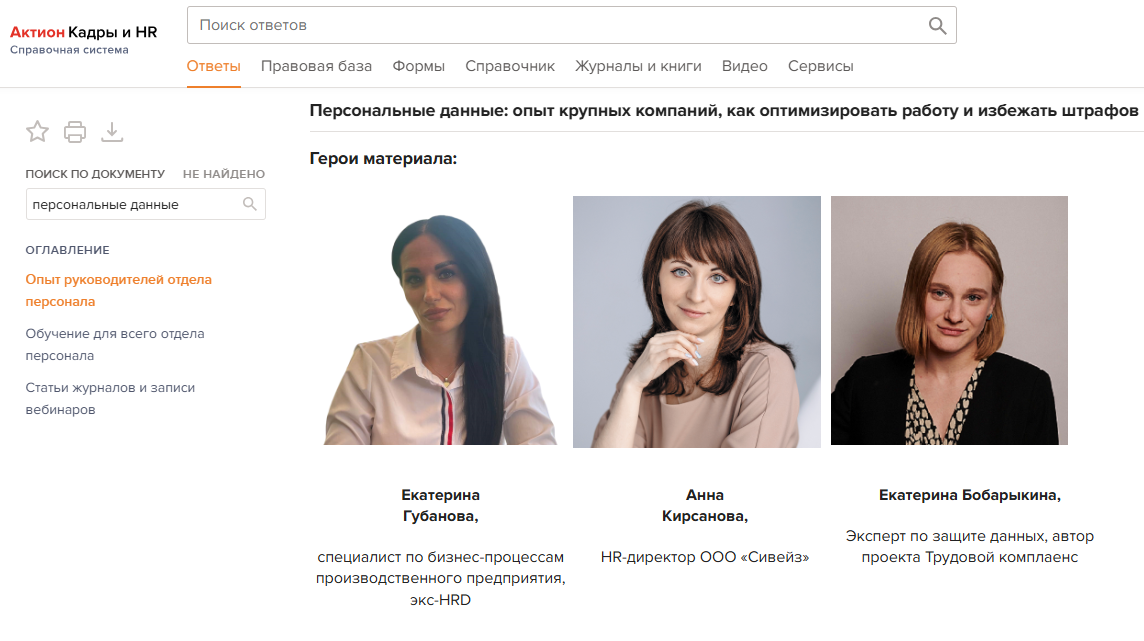
Task: Click the magnifier in the main search bar
Action: point(938,26)
